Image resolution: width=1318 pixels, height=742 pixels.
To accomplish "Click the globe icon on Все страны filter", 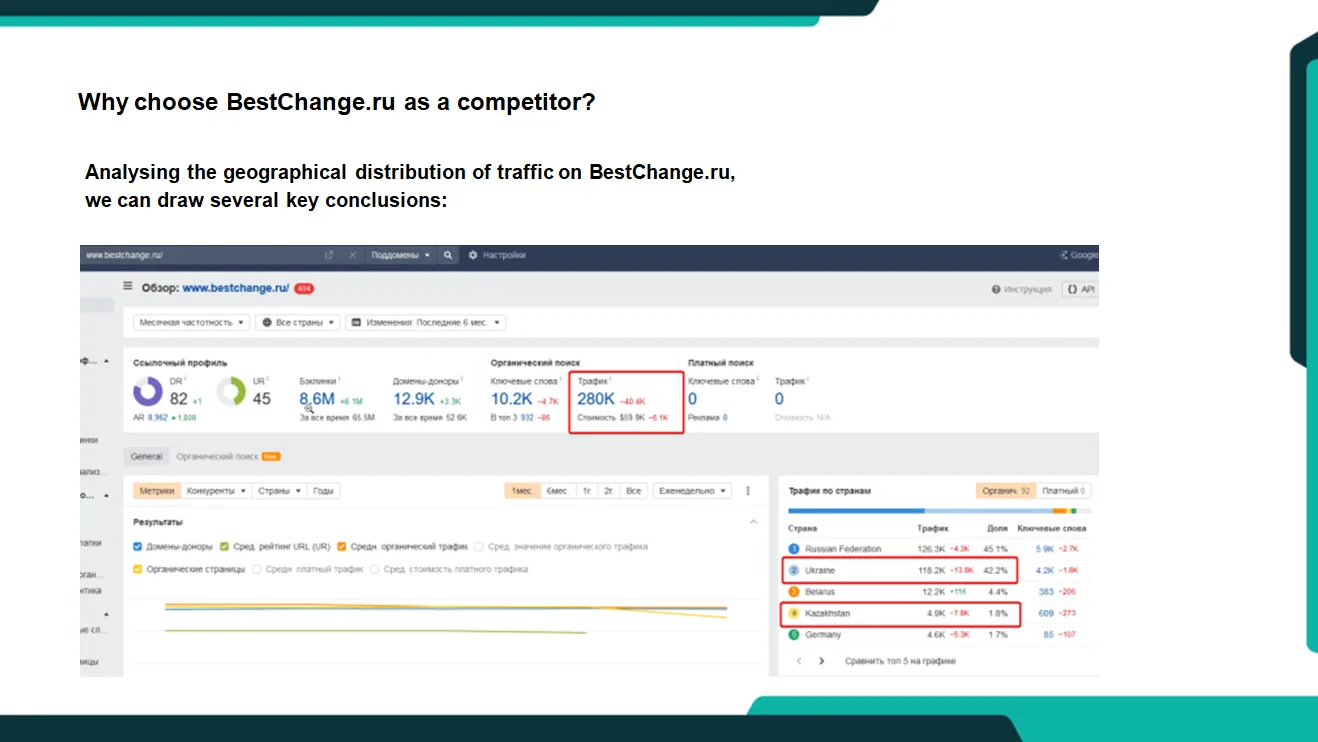I will [267, 322].
